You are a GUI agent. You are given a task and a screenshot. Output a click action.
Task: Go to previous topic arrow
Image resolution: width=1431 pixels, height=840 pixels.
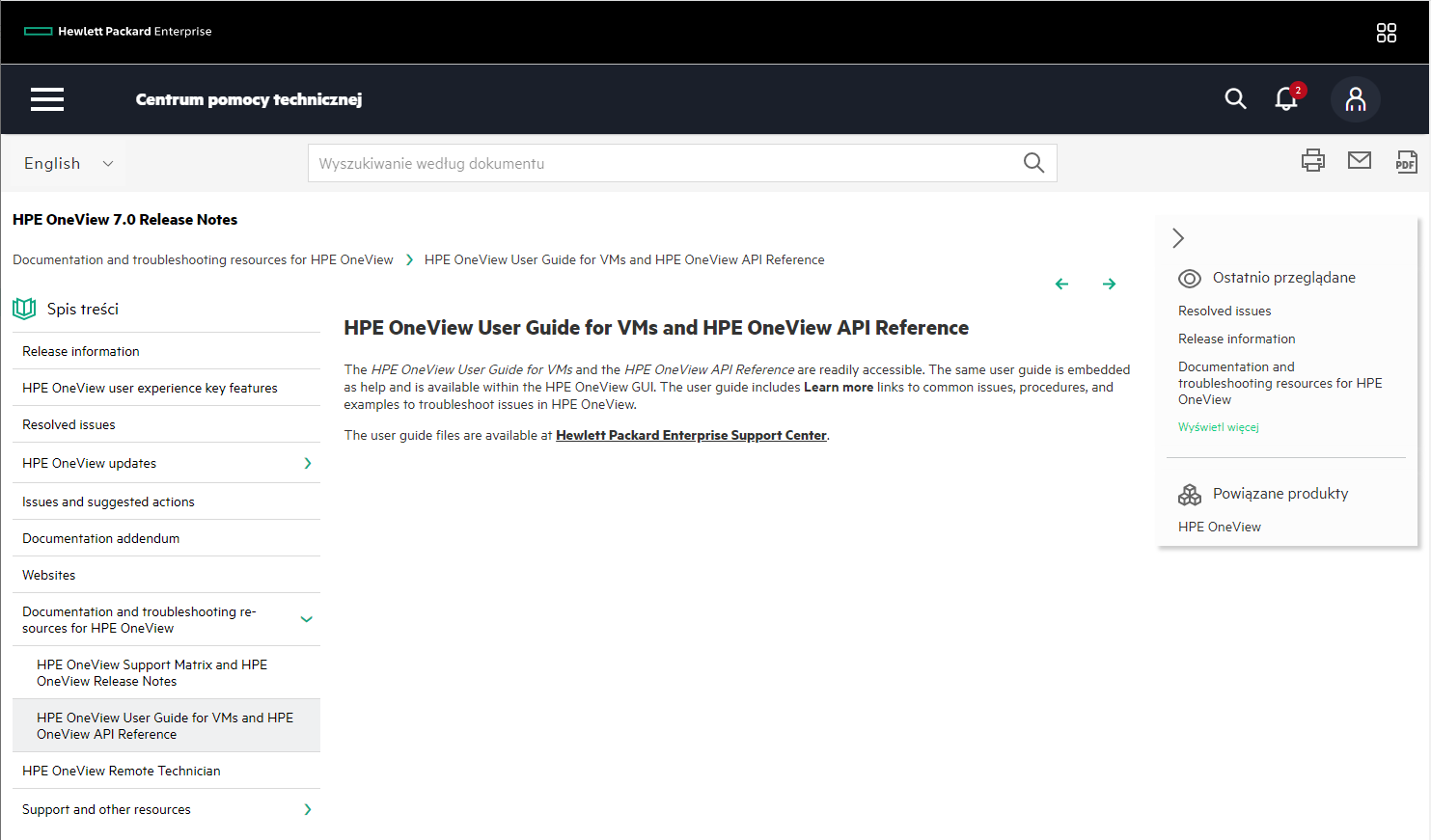pyautogui.click(x=1061, y=284)
